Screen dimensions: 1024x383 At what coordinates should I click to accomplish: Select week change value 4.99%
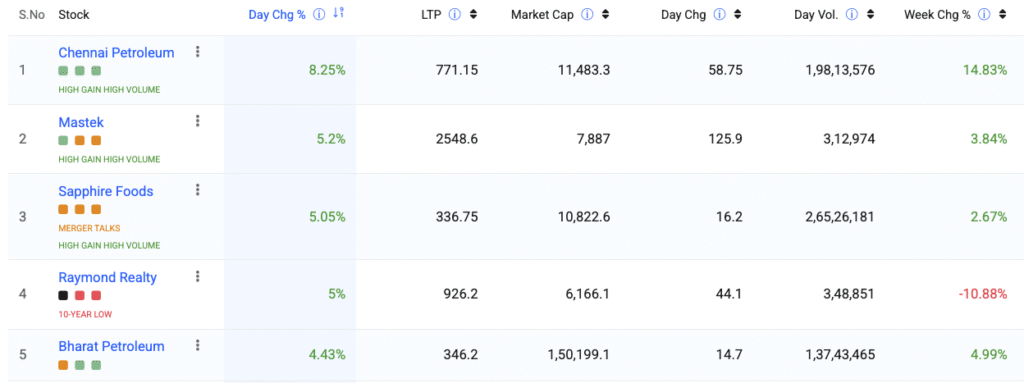(989, 355)
